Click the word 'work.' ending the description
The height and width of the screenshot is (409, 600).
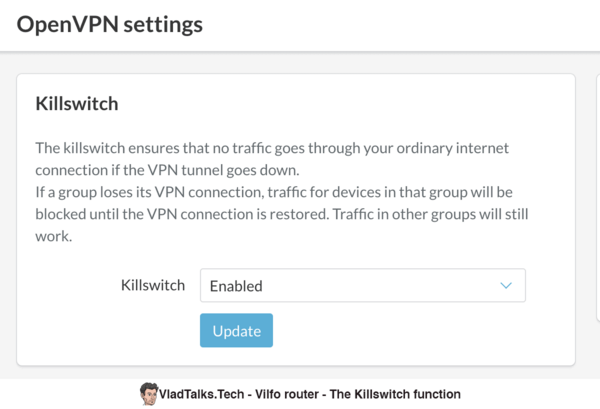coord(54,236)
